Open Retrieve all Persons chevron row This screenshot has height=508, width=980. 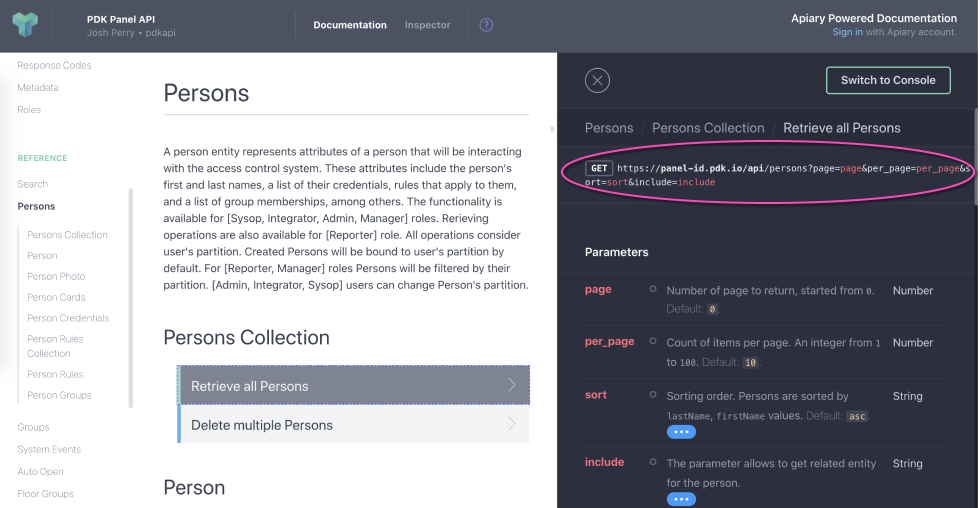point(354,386)
